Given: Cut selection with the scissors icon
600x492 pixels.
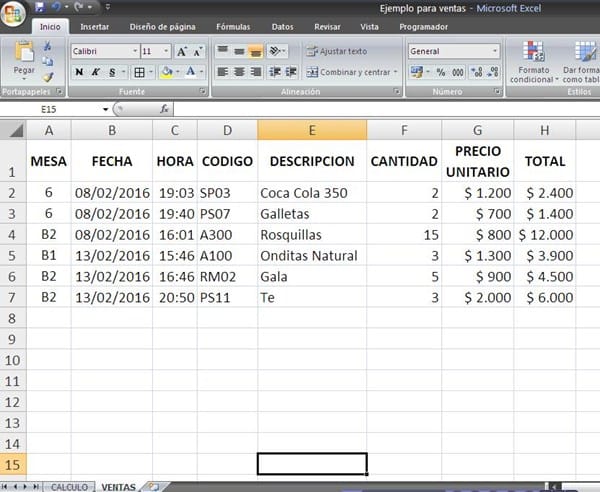Looking at the screenshot, I should coord(47,46).
